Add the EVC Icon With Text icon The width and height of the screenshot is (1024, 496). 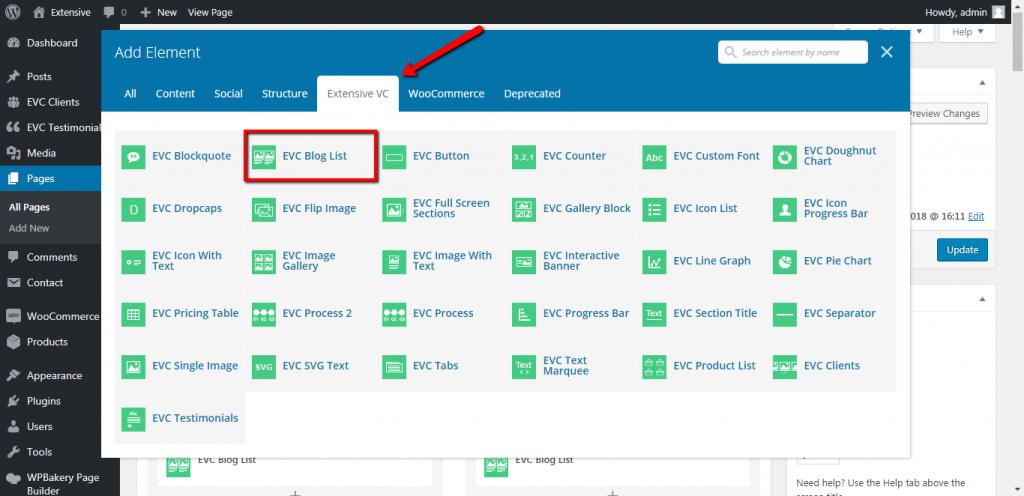[x=133, y=261]
